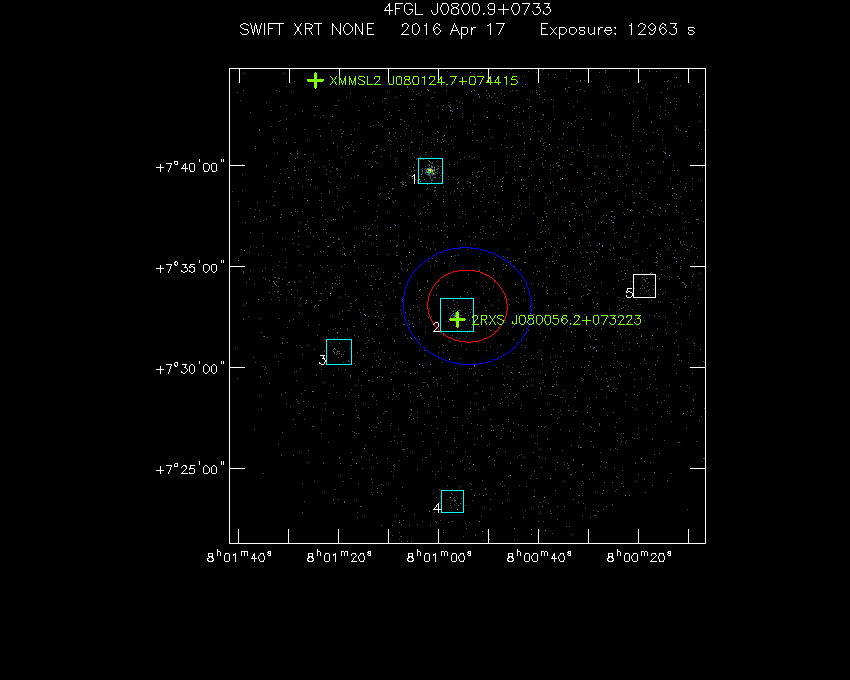Click the Exposure: 12963 s text
Viewport: 850px width, 680px height.
(617, 30)
